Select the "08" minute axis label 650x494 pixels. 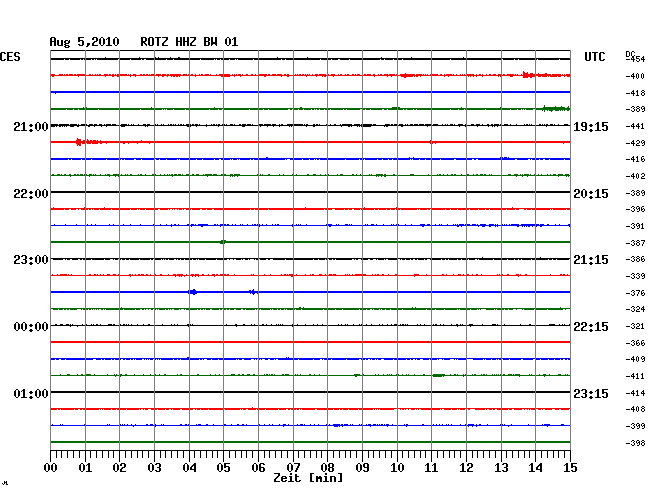tap(327, 468)
